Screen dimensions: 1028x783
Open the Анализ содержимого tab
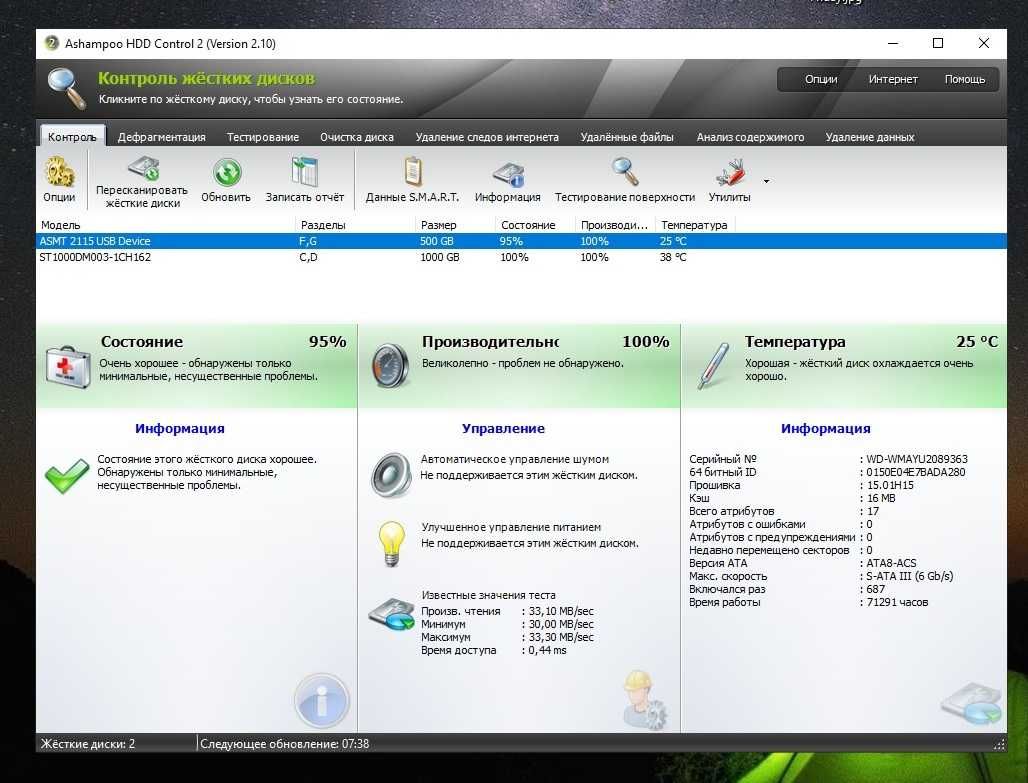pos(750,137)
